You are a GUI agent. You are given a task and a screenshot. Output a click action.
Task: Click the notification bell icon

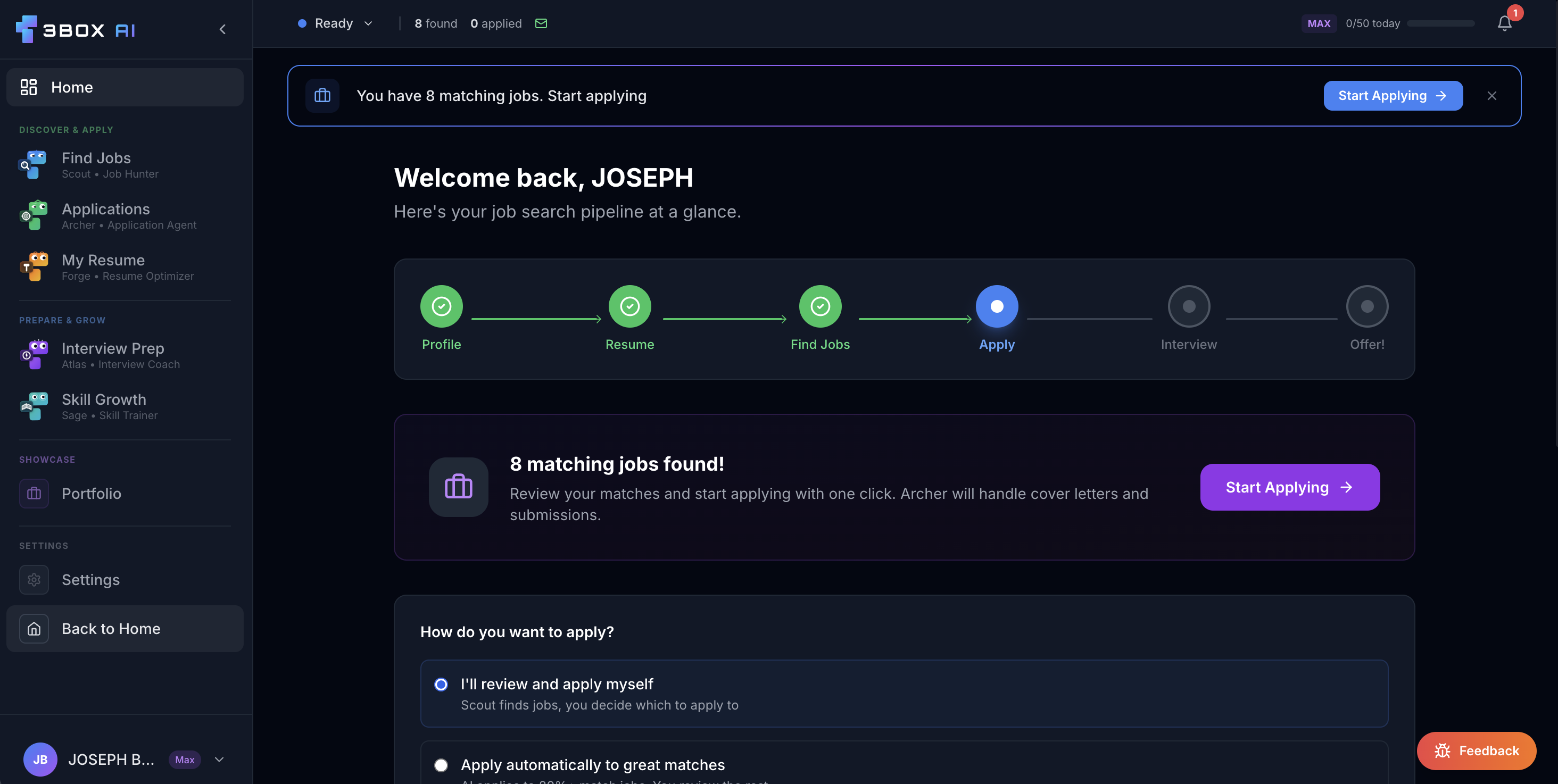point(1504,23)
